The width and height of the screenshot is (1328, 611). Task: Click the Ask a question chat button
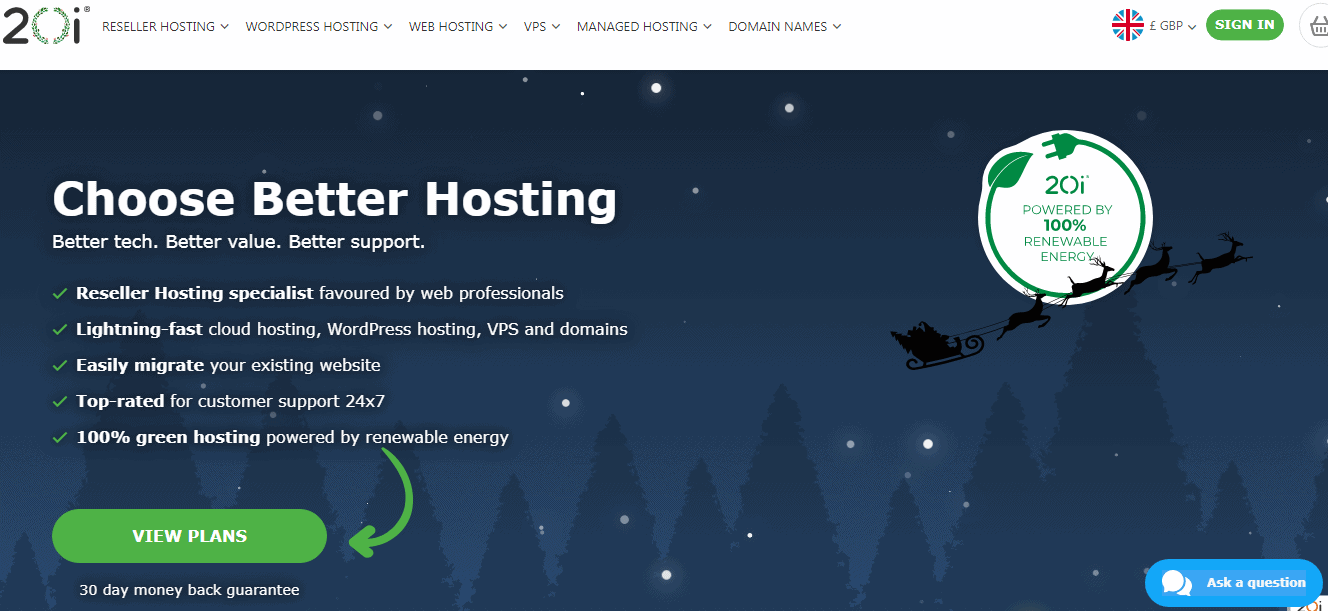tap(1255, 583)
